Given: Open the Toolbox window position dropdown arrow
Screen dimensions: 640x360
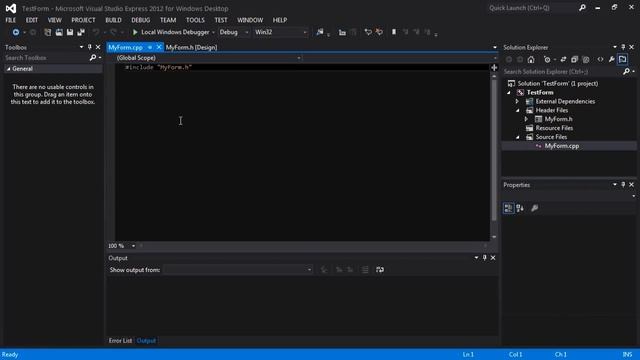Looking at the screenshot, I should 81,47.
